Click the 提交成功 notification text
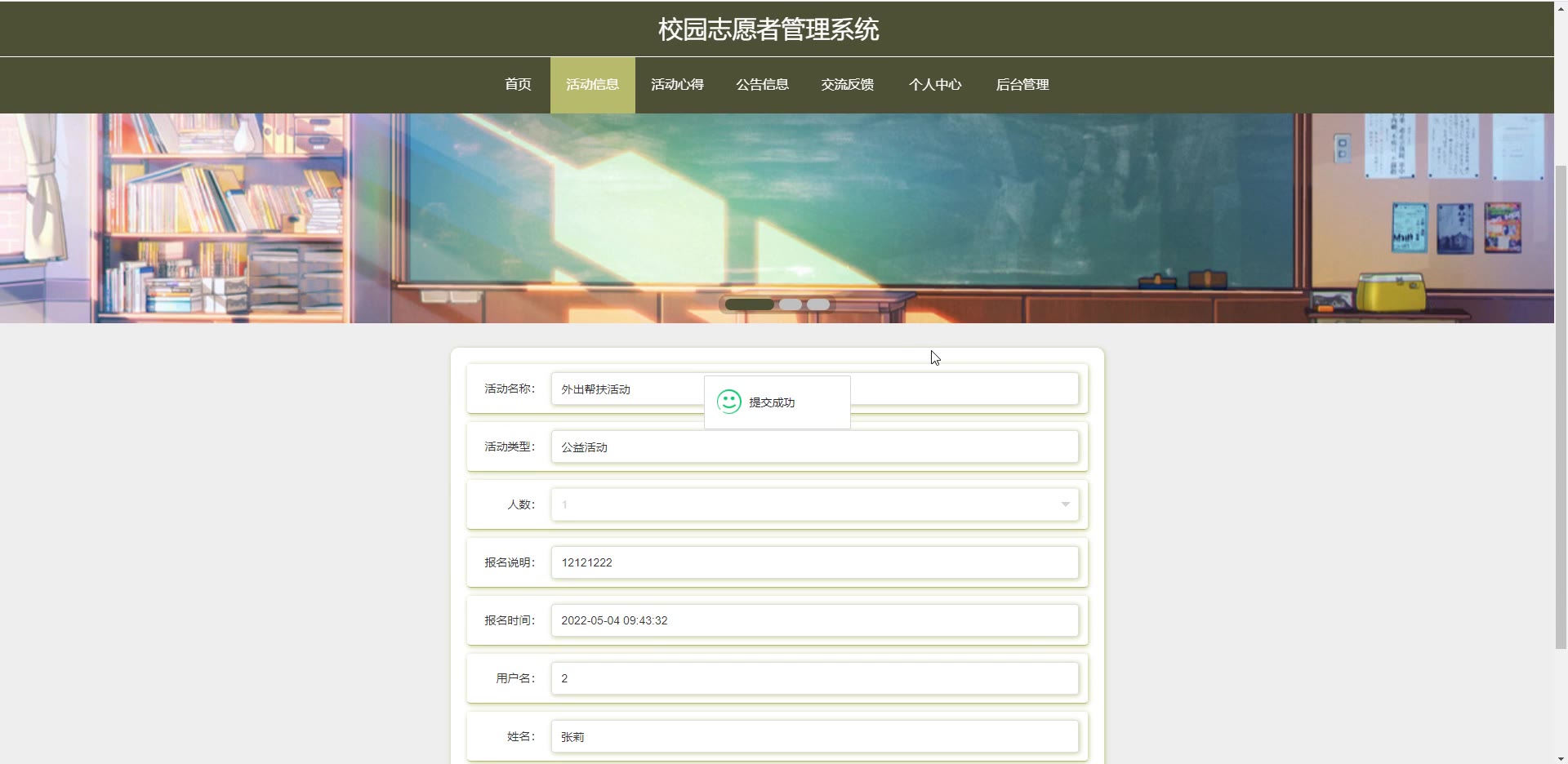 tap(772, 402)
